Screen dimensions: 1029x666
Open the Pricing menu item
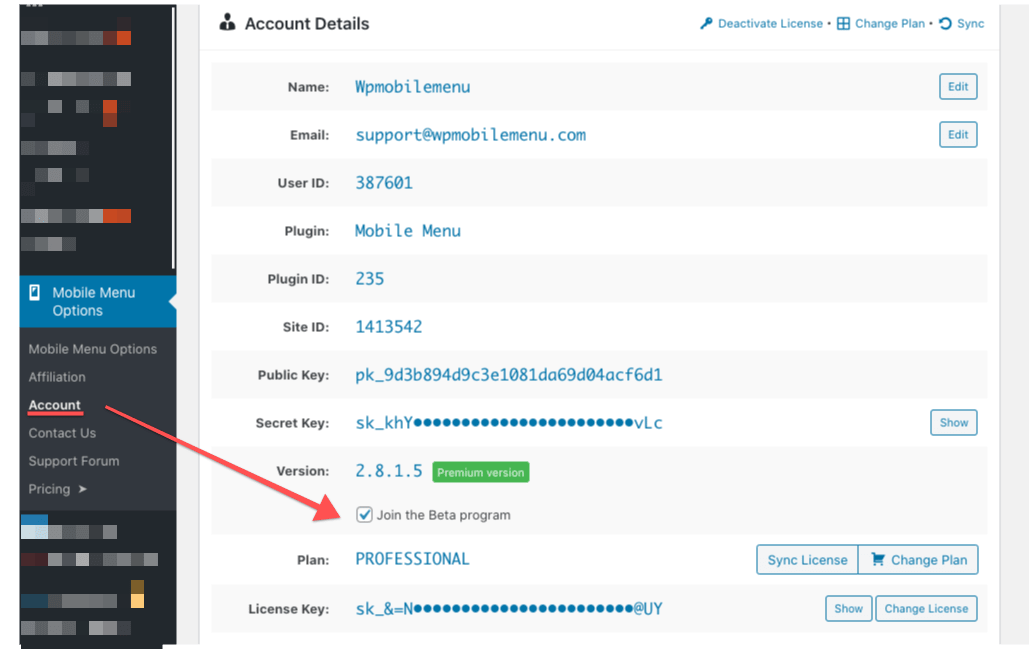49,489
